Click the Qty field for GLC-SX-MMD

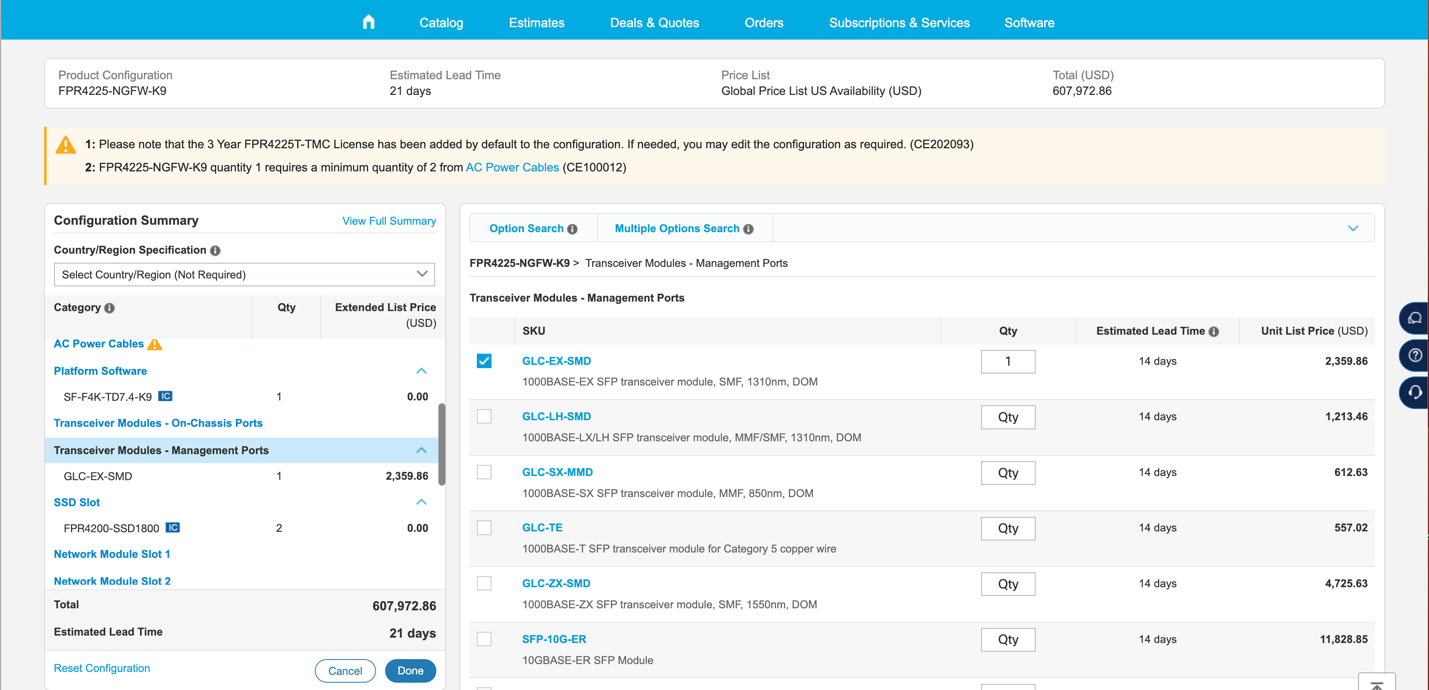[1008, 472]
